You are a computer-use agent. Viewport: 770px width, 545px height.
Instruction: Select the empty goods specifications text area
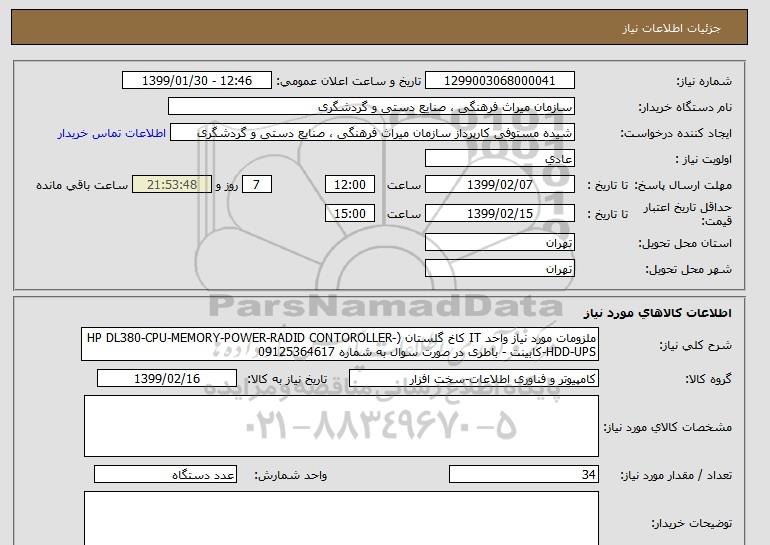[341, 426]
